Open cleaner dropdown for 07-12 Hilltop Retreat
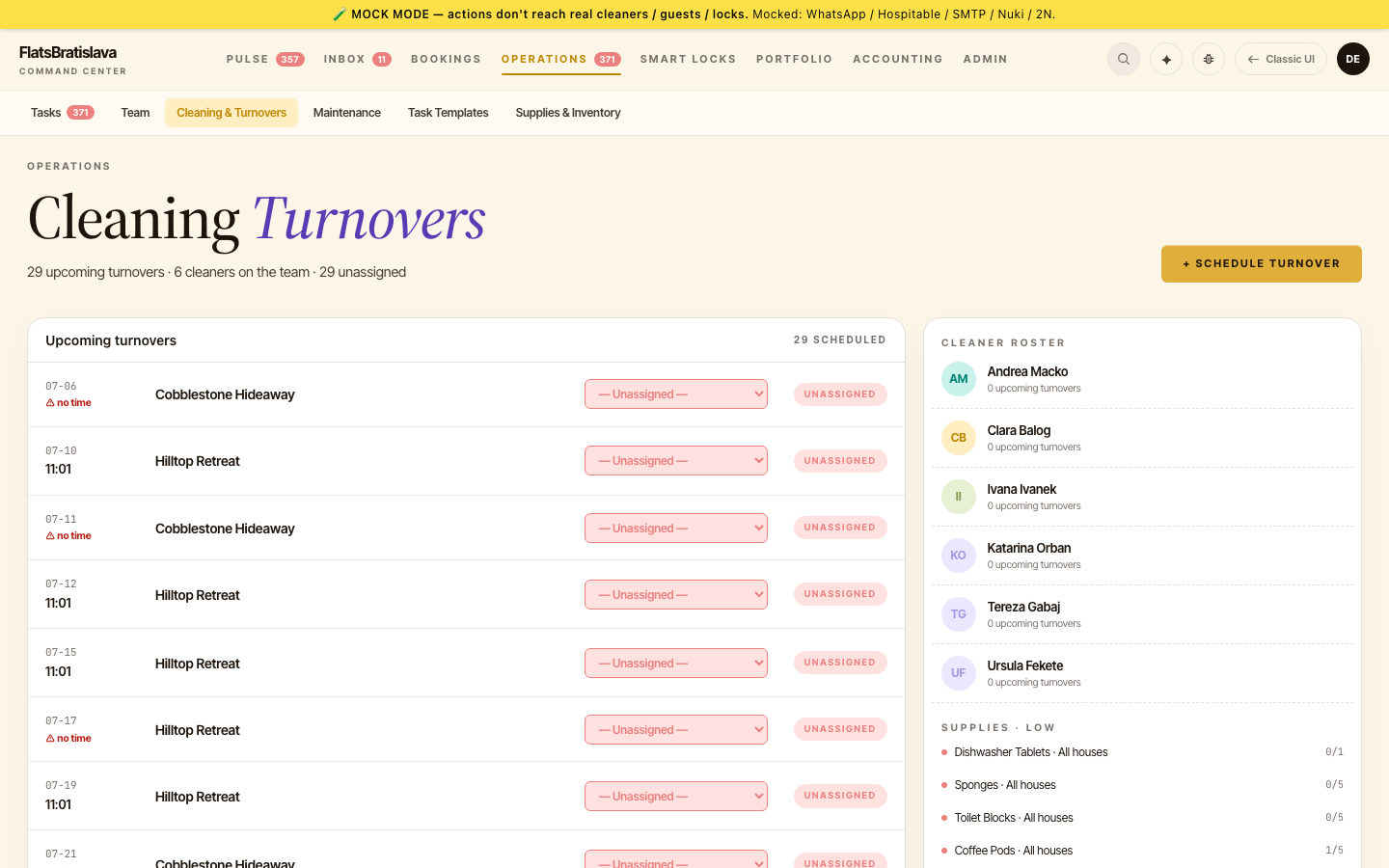The width and height of the screenshot is (1389, 868). [x=676, y=594]
